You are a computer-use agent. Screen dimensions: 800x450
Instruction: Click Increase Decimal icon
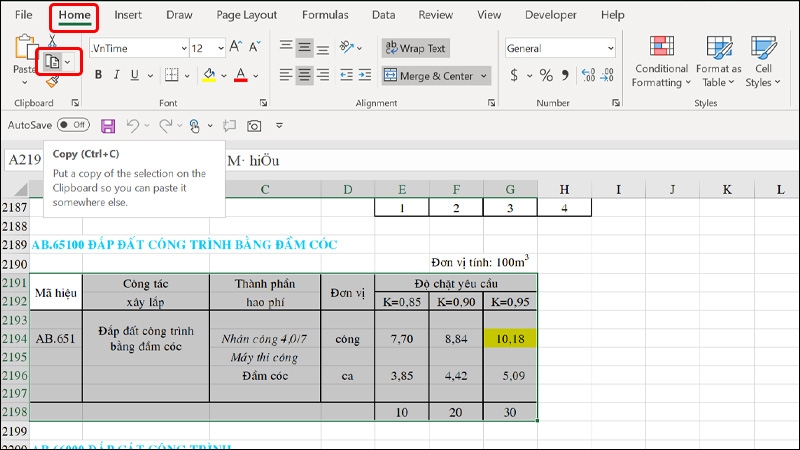tap(588, 76)
